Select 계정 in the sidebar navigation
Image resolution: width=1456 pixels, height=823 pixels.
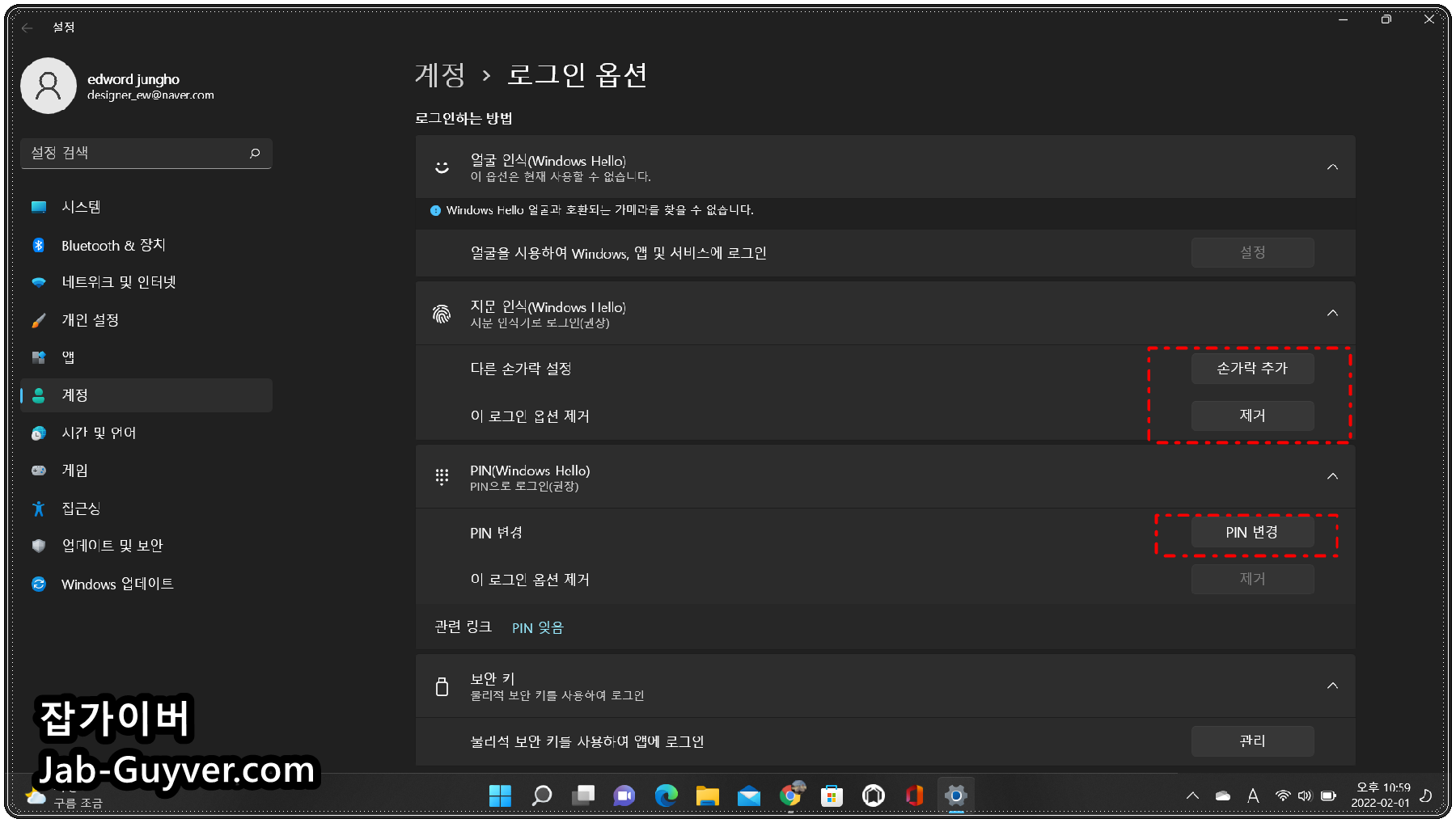pos(74,395)
